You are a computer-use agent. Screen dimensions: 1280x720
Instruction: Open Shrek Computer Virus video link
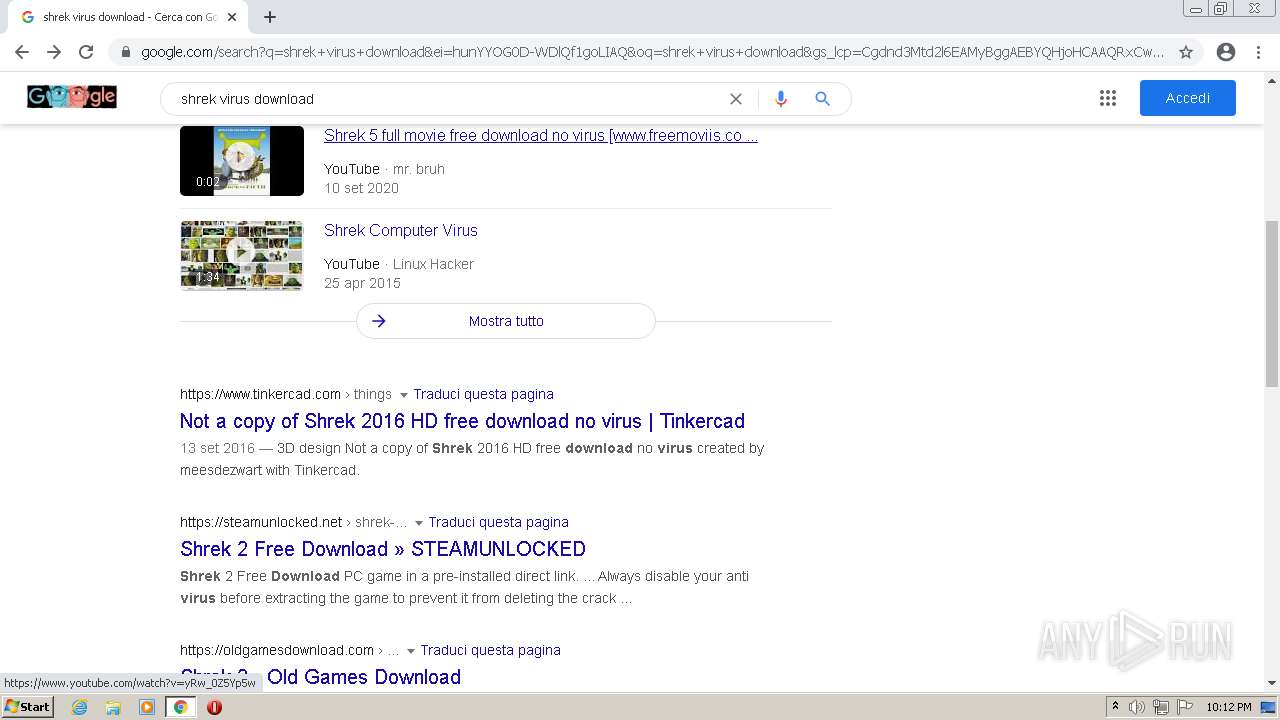401,230
